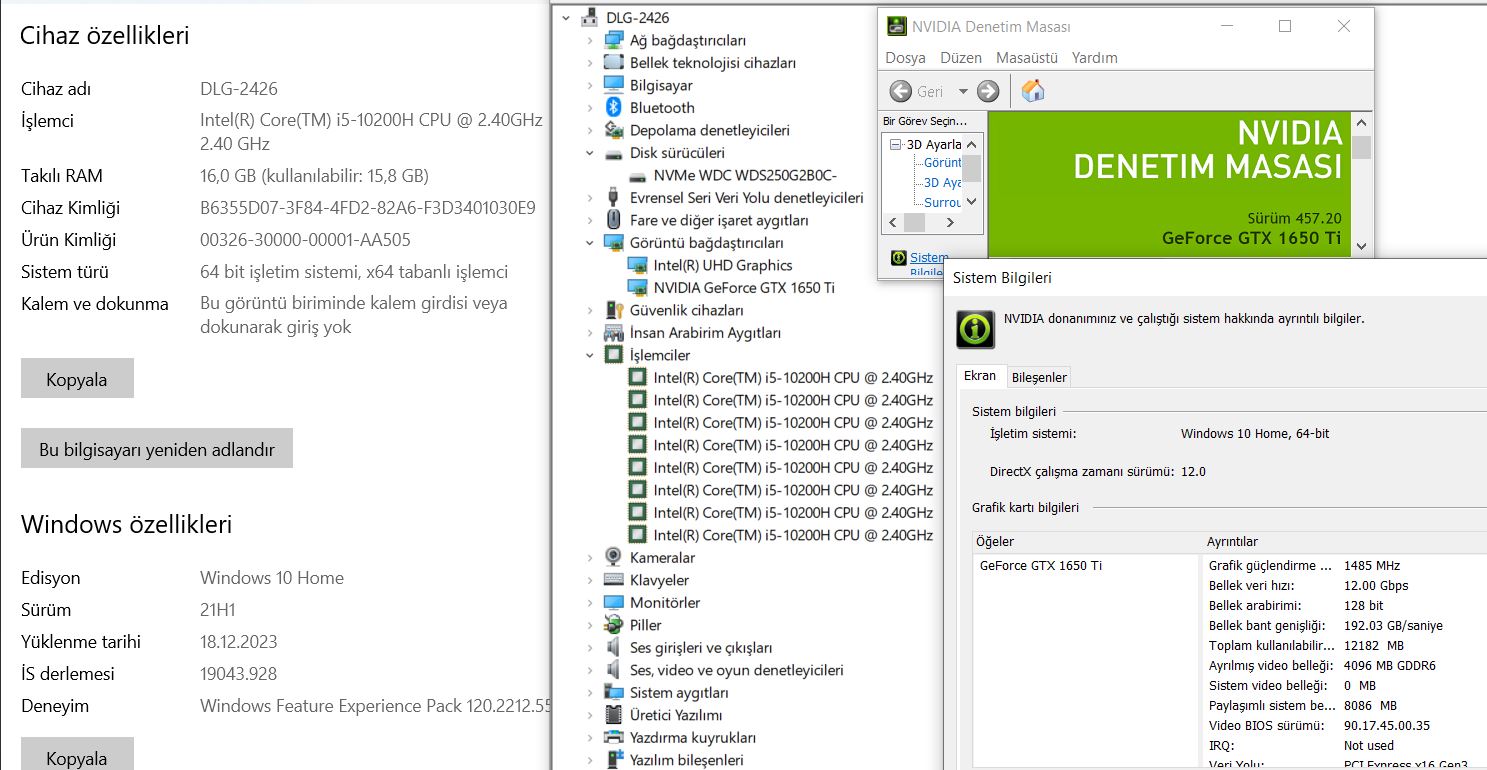Viewport: 1487px width, 770px height.
Task: Click the NVMe WDC disk icon
Action: 637,176
